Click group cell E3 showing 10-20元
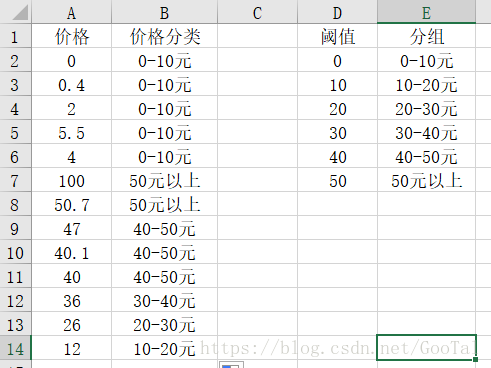Image resolution: width=491 pixels, height=368 pixels. click(426, 84)
